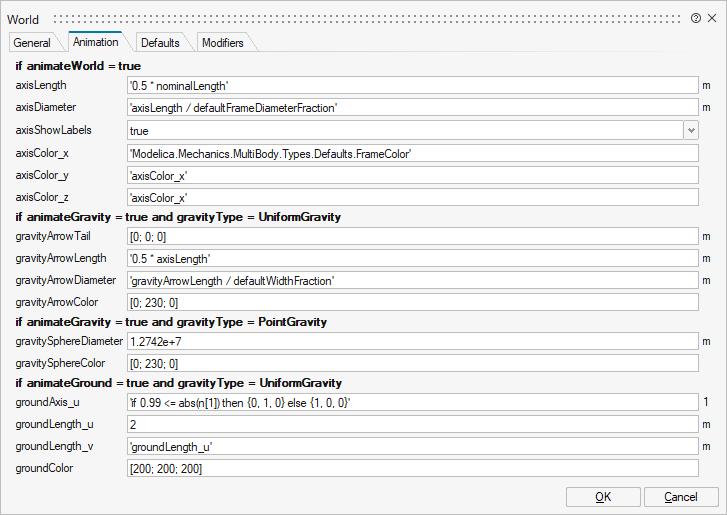
Task: Click the axisColor_x value field
Action: tap(411, 153)
